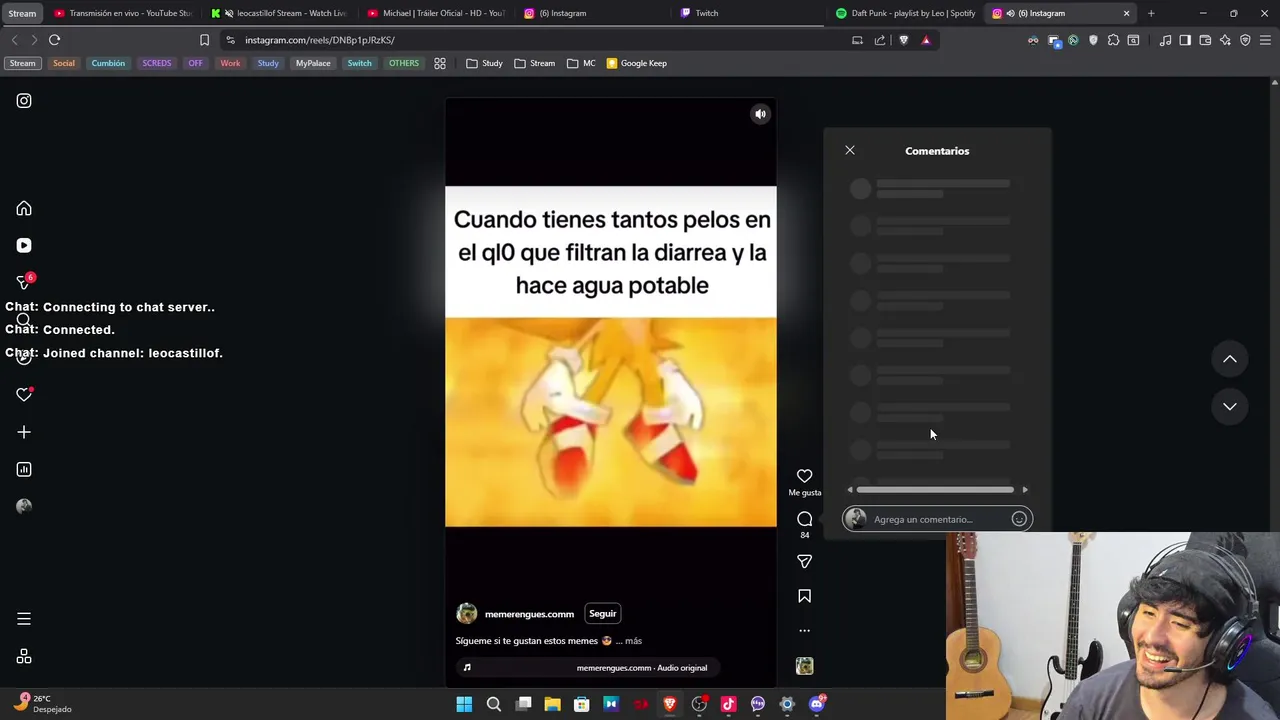Image resolution: width=1280 pixels, height=720 pixels.
Task: Click the comments horizontal scrollbar
Action: (935, 490)
